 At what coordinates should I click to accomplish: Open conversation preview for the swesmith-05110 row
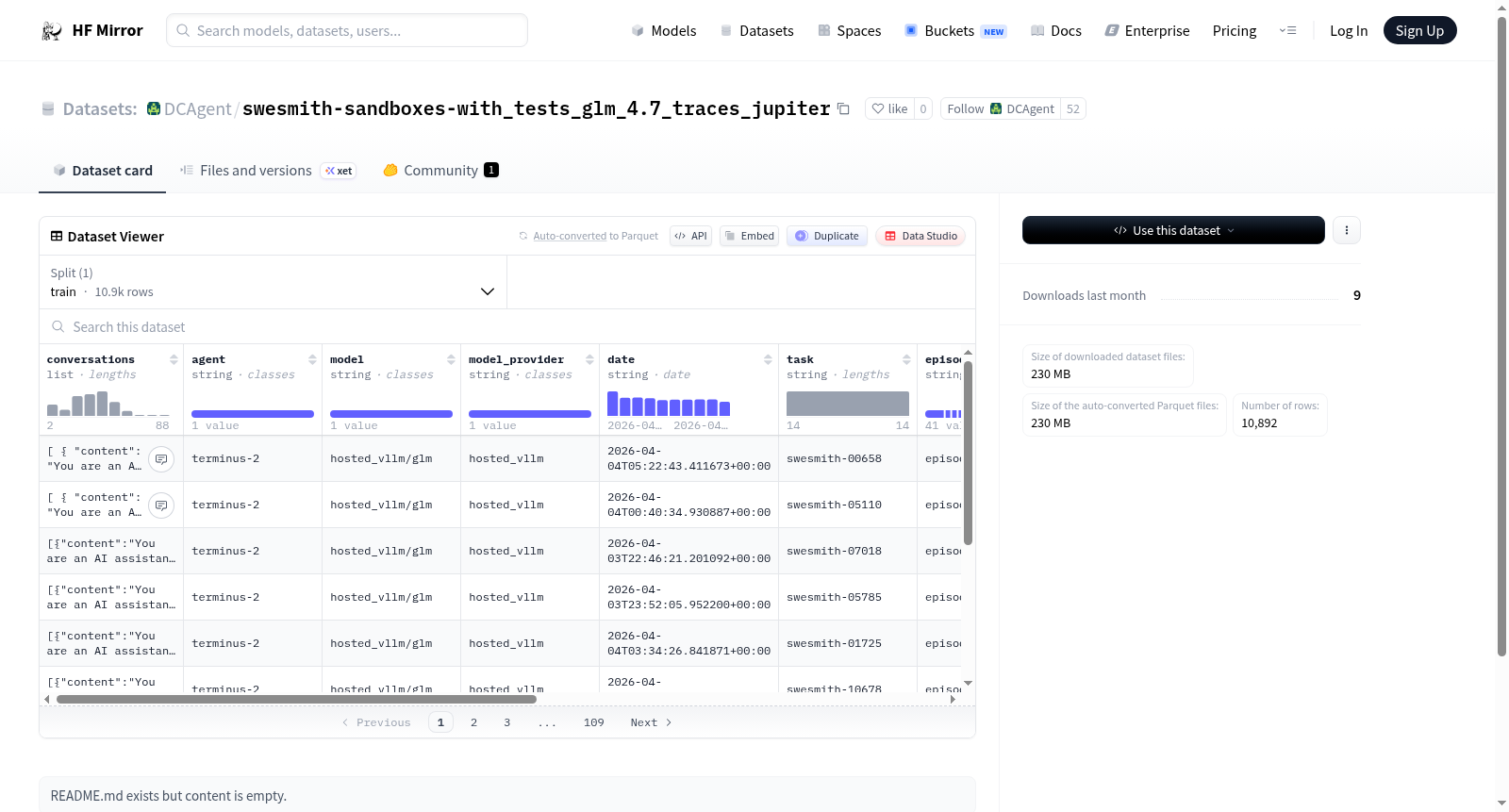pos(161,505)
